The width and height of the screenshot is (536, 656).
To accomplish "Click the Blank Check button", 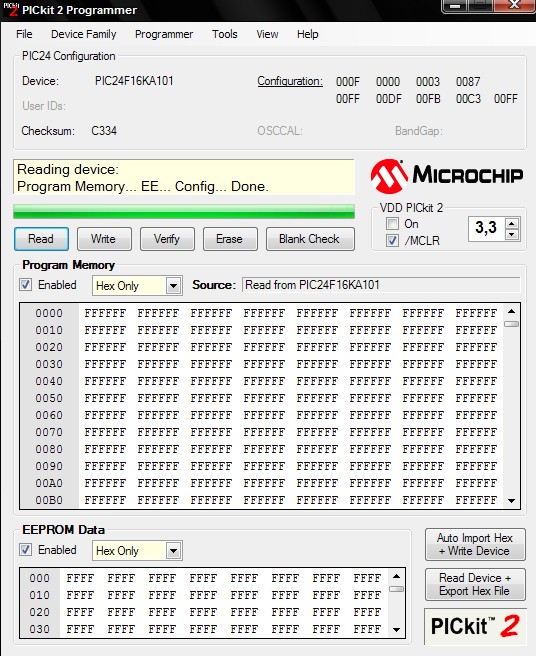I will coord(310,239).
